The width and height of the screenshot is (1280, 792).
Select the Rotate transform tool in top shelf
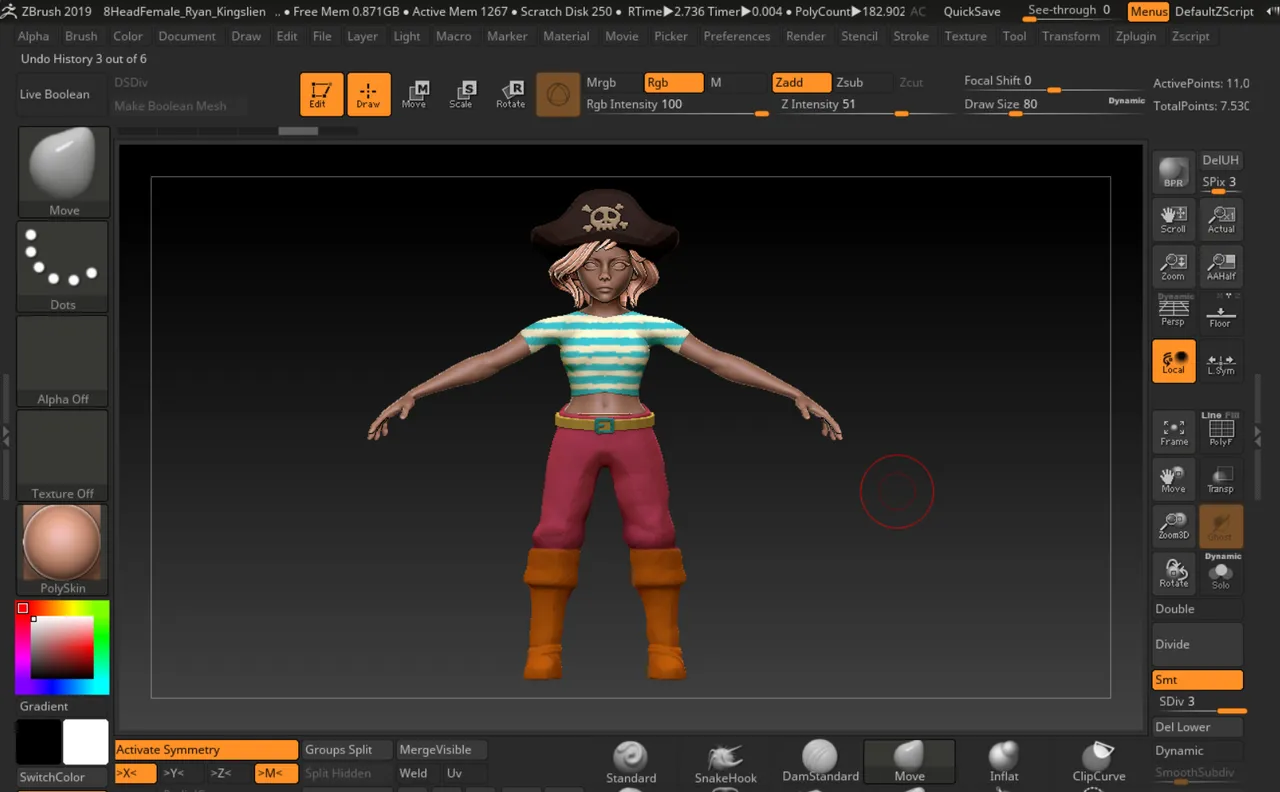510,94
